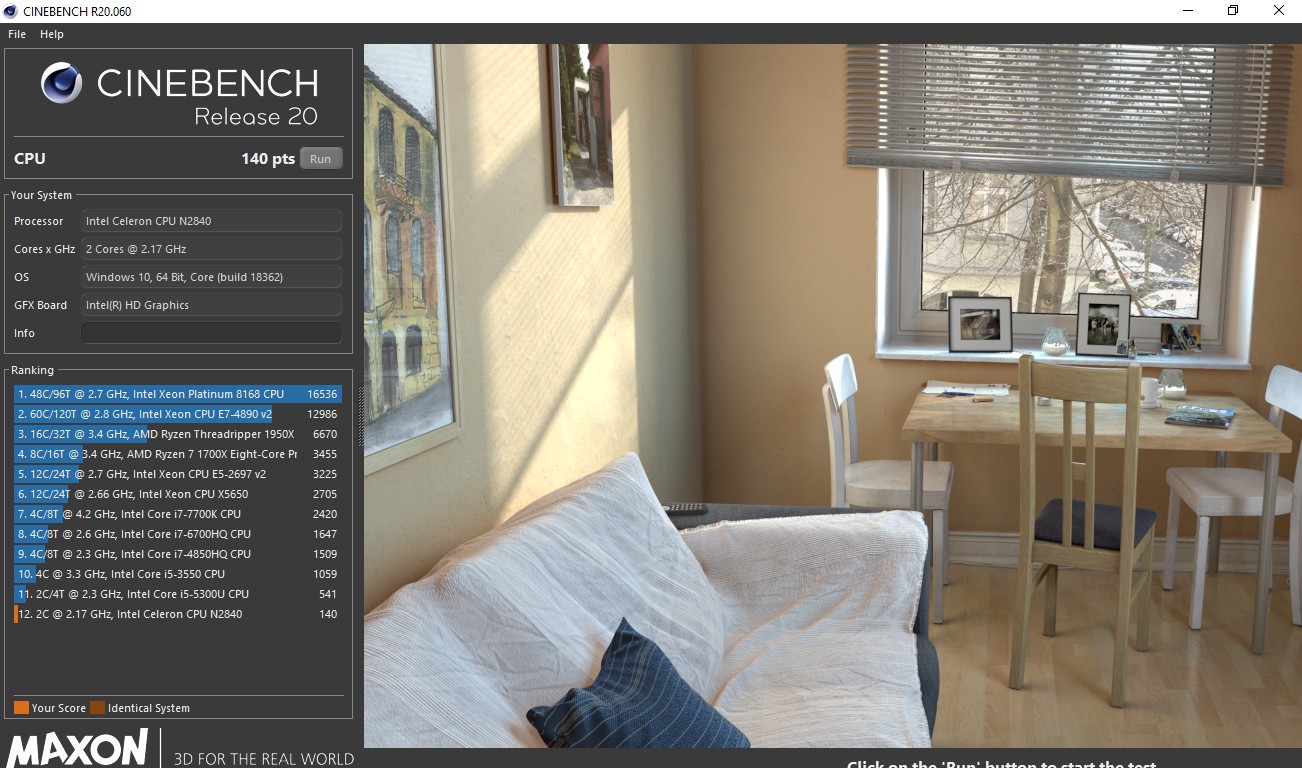
Task: Click the MAXON logo
Action: [x=78, y=750]
